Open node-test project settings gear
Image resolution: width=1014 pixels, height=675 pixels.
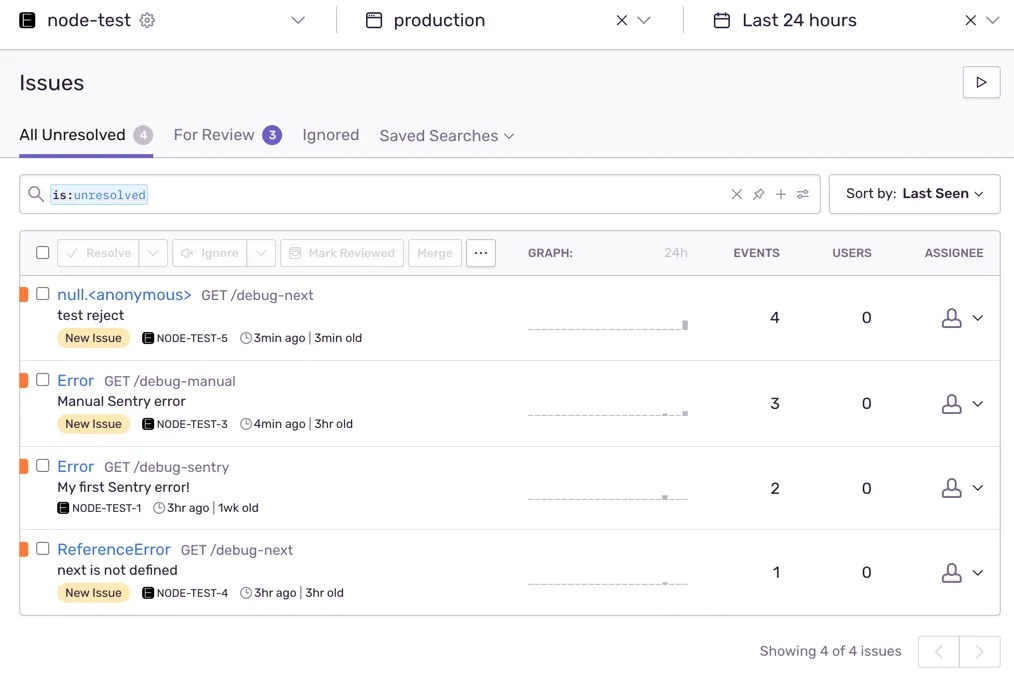147,20
